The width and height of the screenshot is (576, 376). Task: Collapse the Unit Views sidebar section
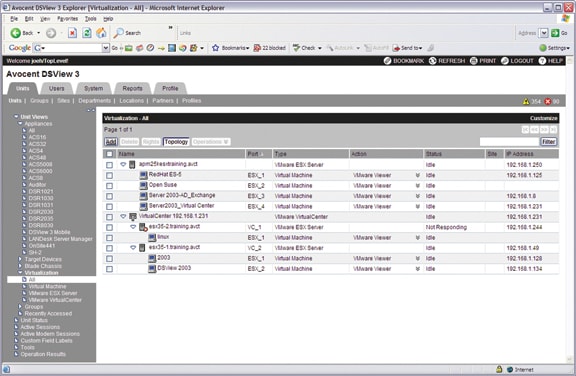click(16, 116)
